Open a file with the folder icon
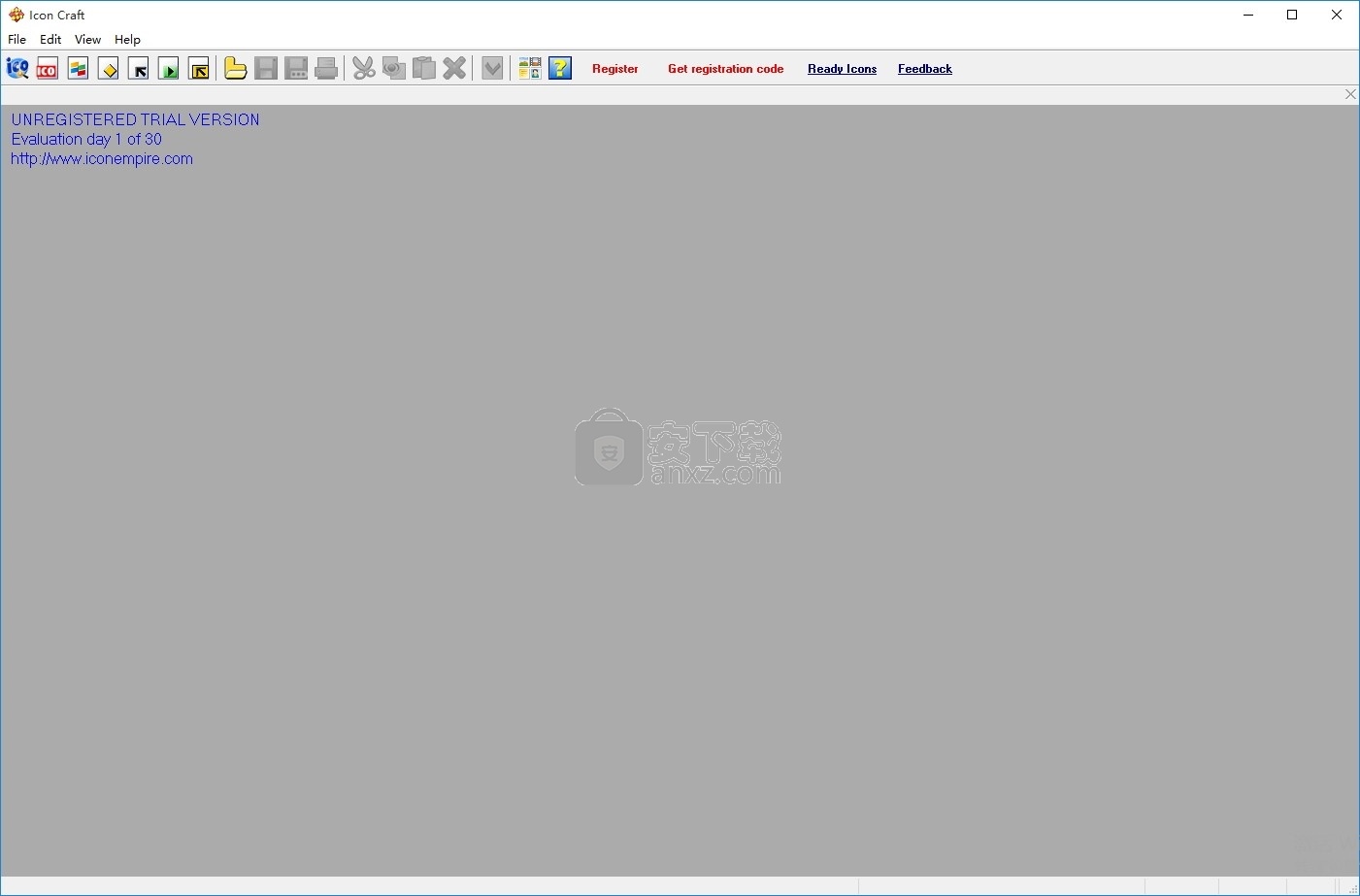The width and height of the screenshot is (1360, 896). tap(235, 68)
